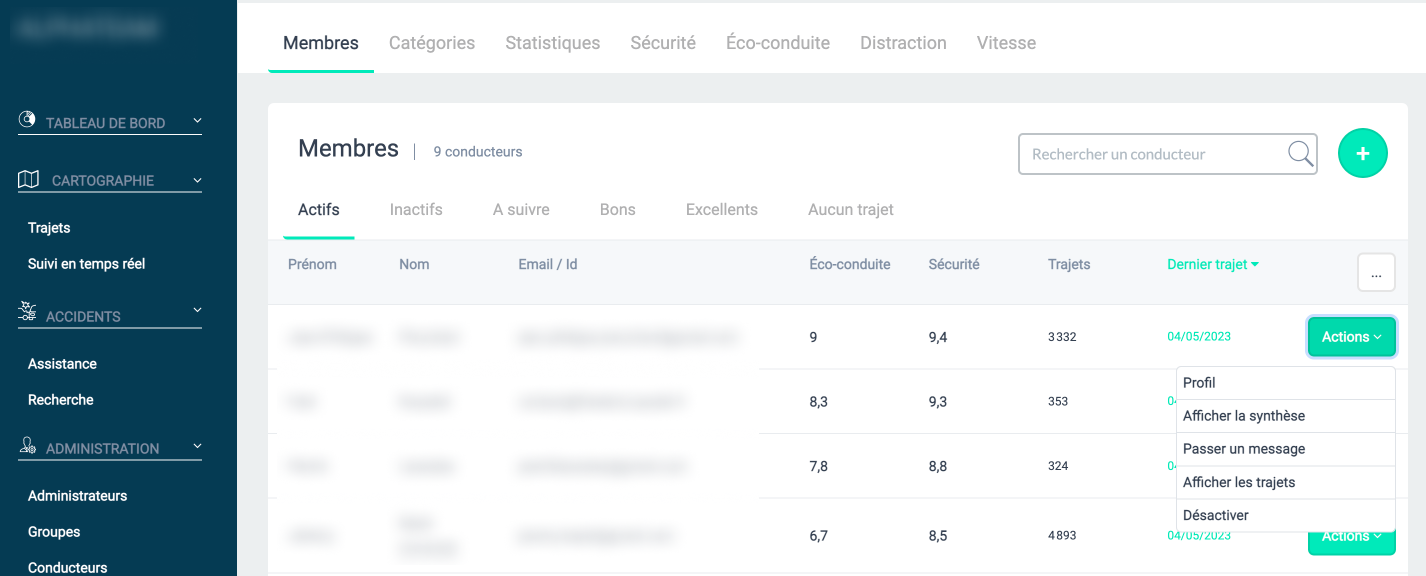Click the 3332 trajets cell

click(x=1062, y=337)
